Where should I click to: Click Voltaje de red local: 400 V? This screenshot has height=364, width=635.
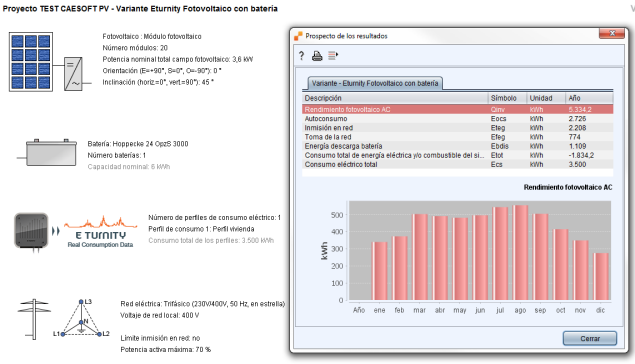coord(160,315)
